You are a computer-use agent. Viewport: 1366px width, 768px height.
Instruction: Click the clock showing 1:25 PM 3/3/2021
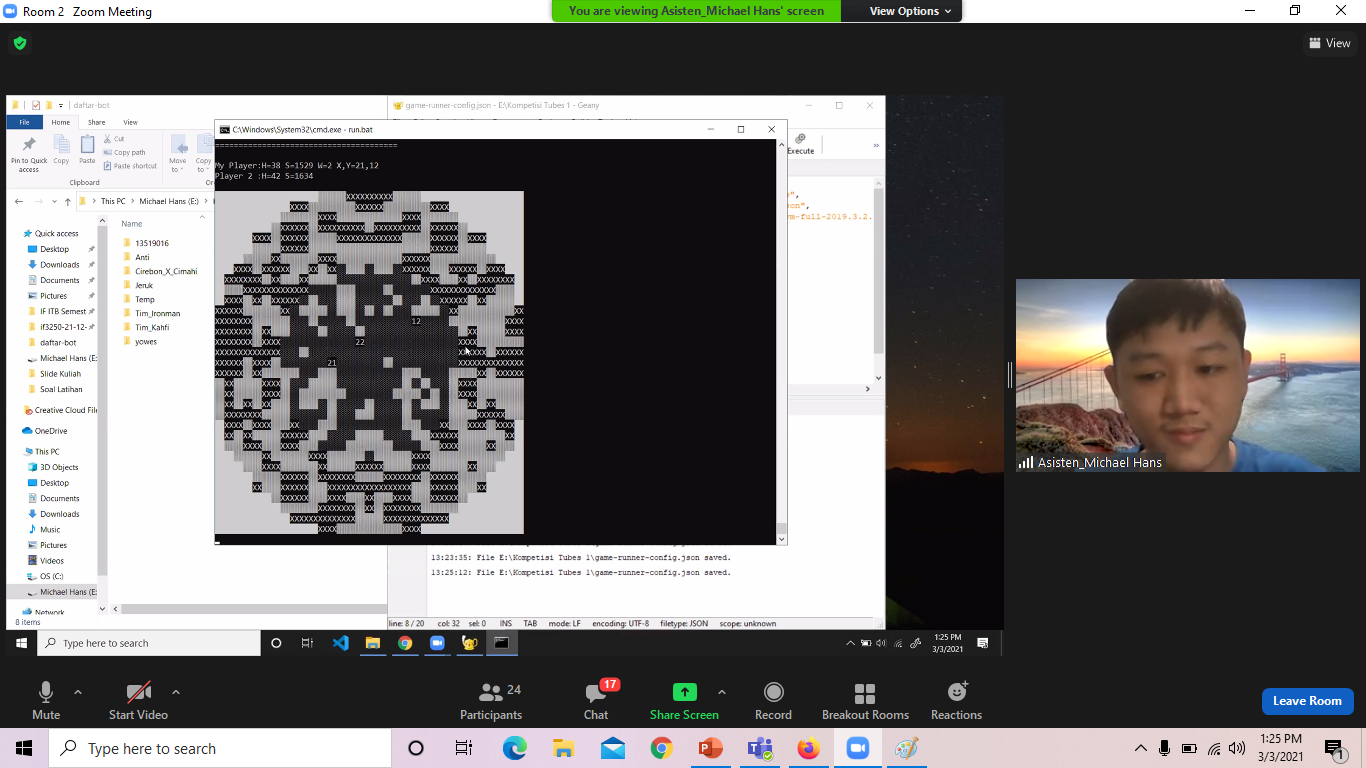(x=1281, y=748)
